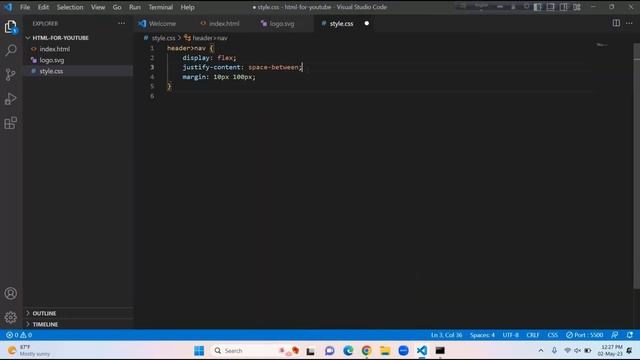Open File Explorer from the taskbar
This screenshot has width=640, height=360.
click(x=385, y=351)
